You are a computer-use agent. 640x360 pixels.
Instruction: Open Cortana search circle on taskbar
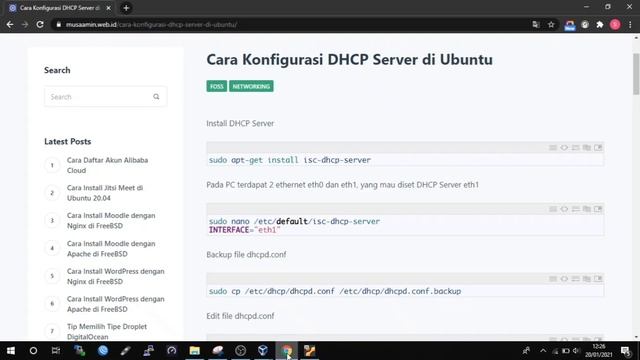tap(33, 351)
